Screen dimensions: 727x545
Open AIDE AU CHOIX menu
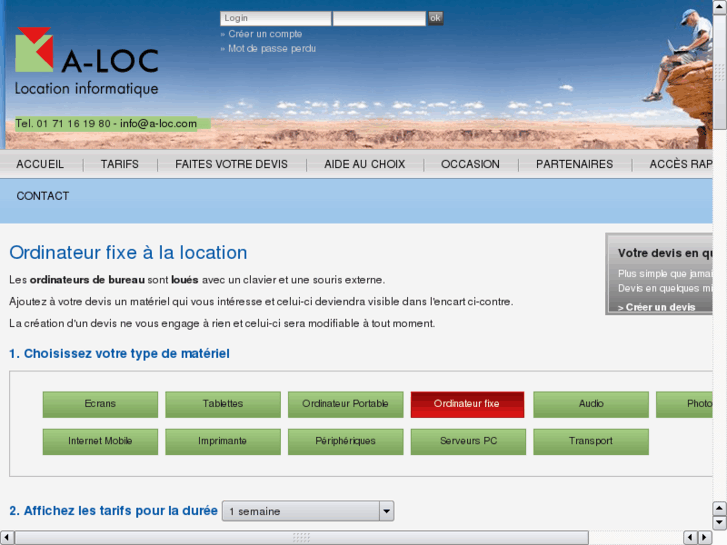tap(364, 164)
